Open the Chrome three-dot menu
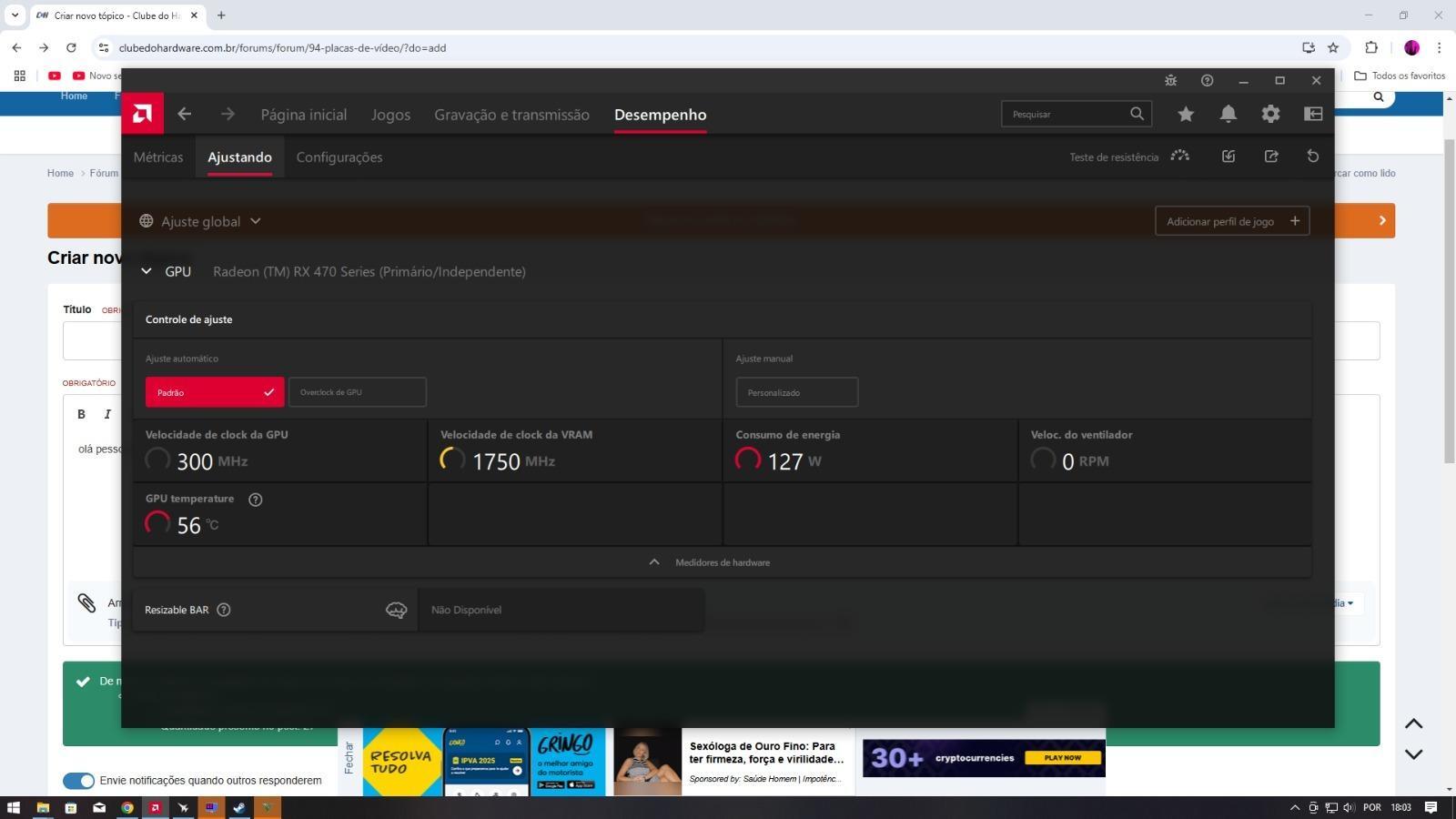The width and height of the screenshot is (1456, 819). (1439, 47)
